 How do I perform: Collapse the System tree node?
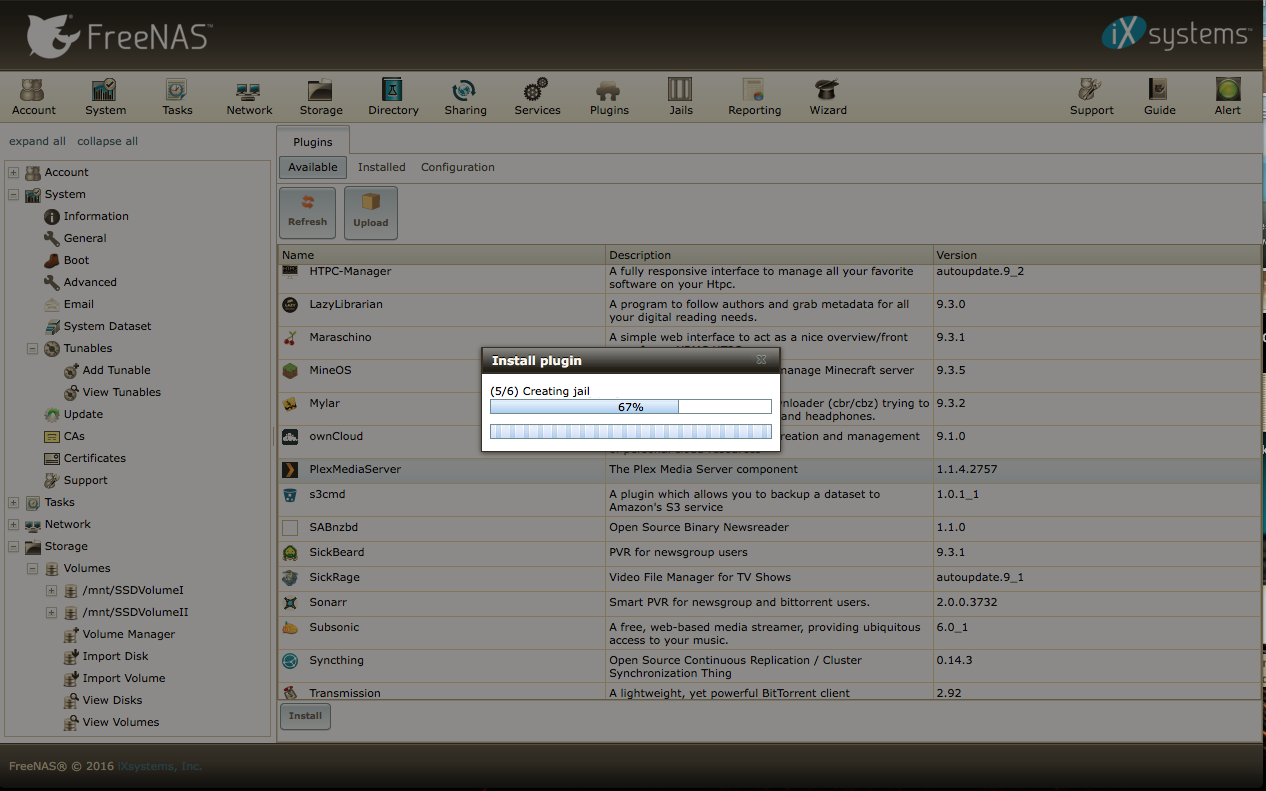14,194
